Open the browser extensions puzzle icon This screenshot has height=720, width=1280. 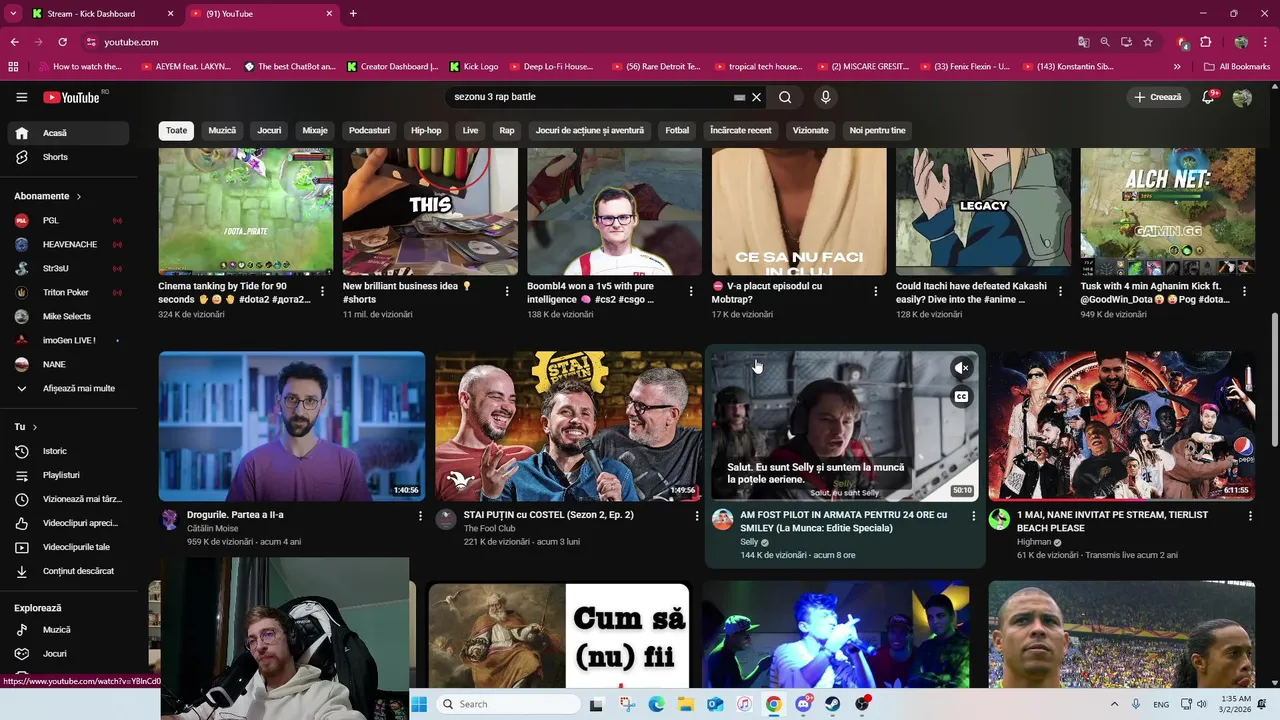pyautogui.click(x=1206, y=42)
